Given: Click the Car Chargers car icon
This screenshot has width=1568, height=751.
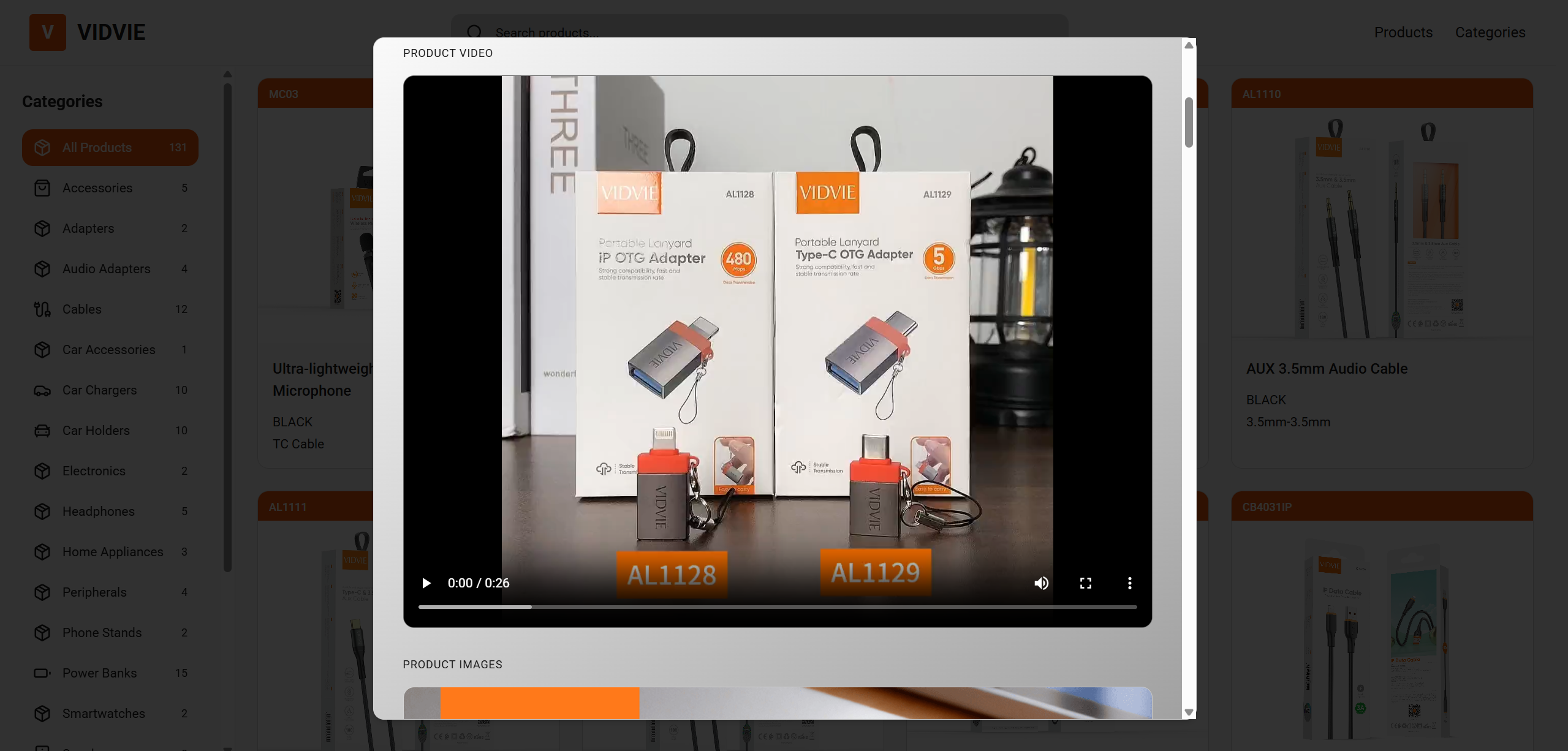Looking at the screenshot, I should pyautogui.click(x=42, y=390).
